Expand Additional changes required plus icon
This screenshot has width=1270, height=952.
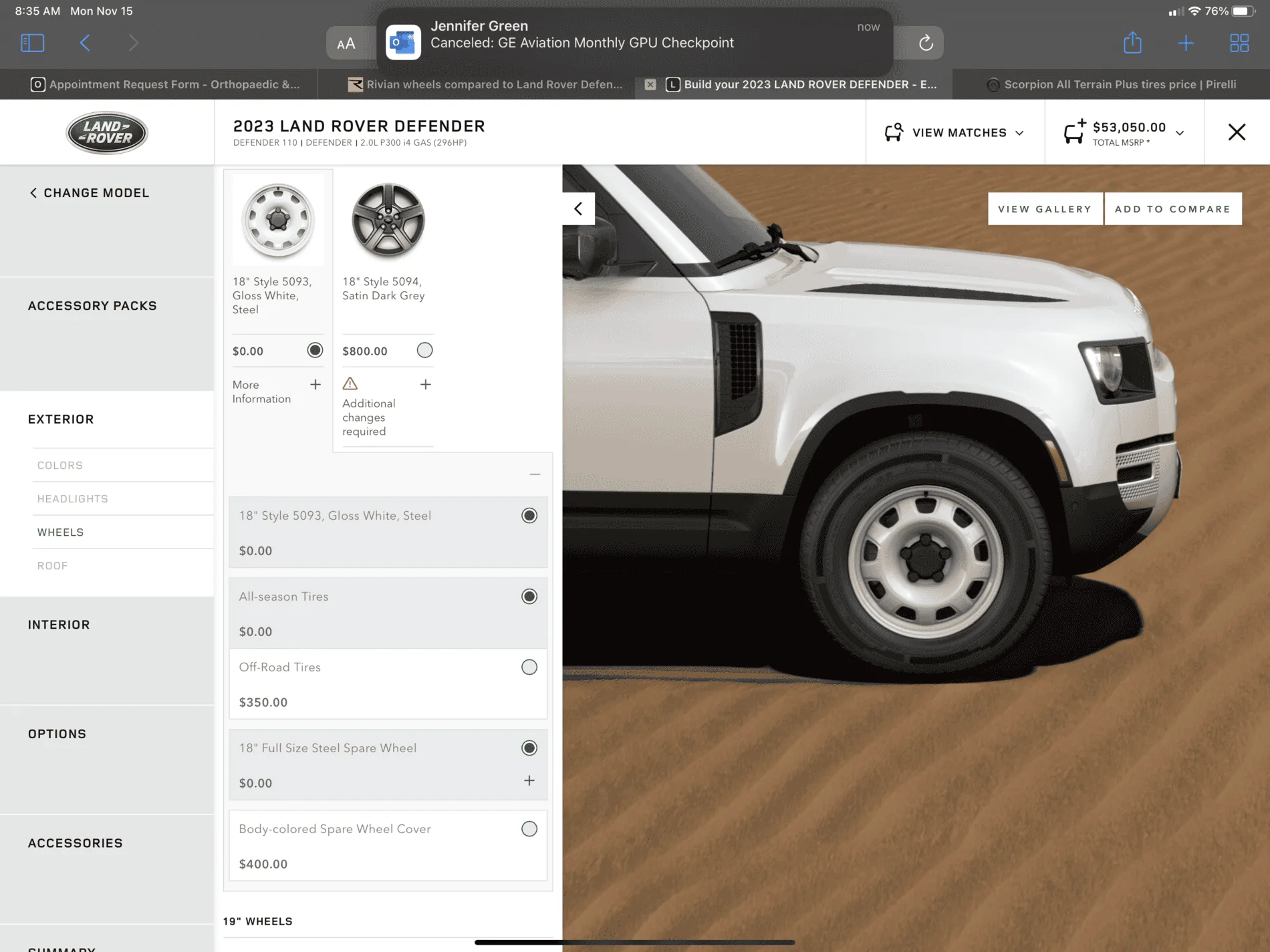point(425,385)
